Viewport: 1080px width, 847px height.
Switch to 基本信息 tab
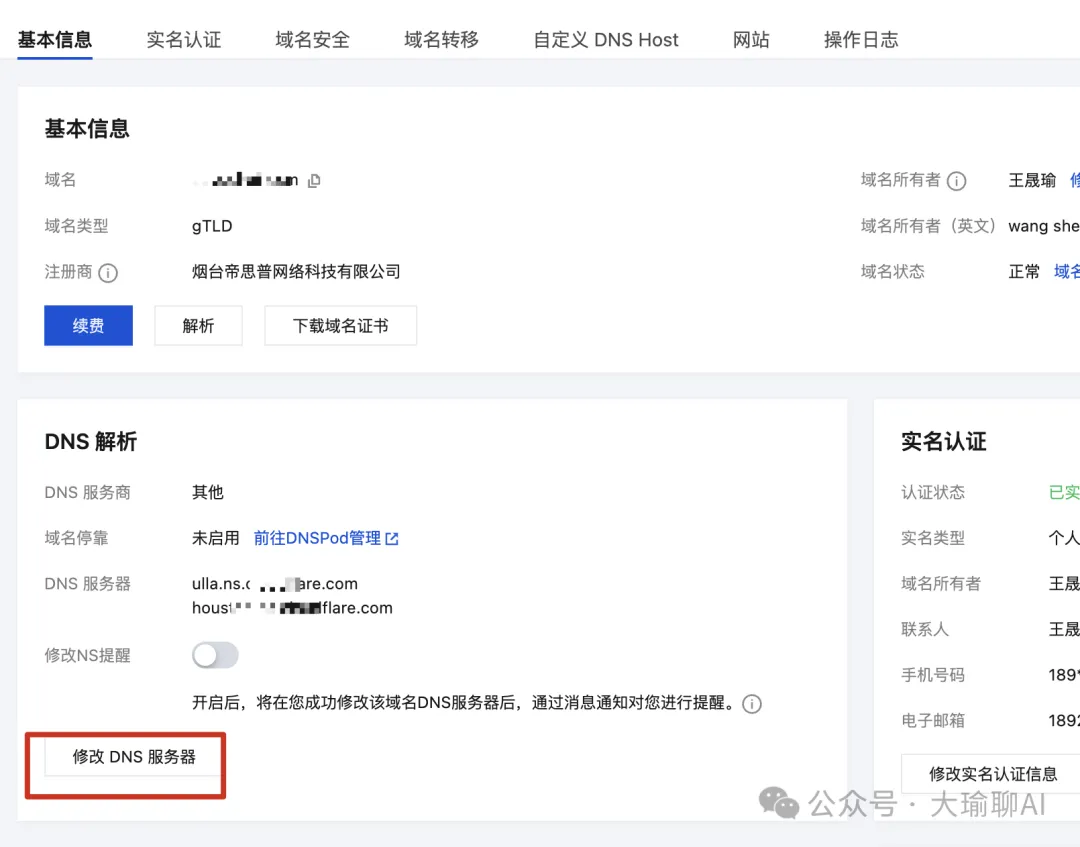55,40
